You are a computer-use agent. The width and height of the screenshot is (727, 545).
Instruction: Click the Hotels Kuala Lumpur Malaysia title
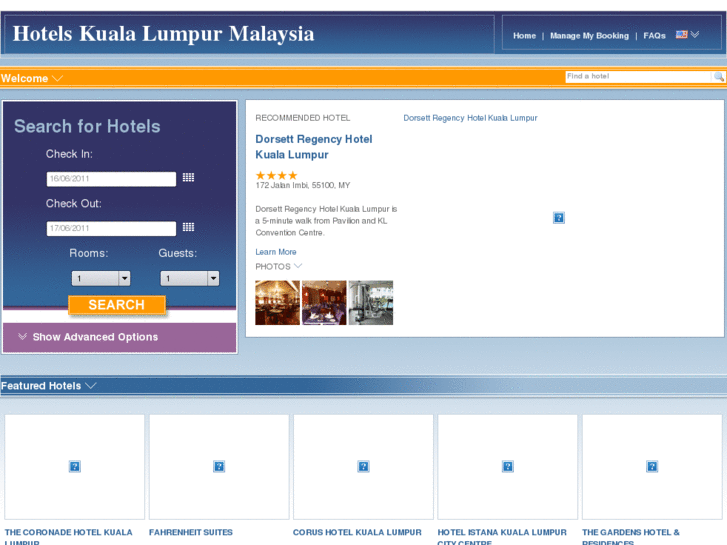[x=163, y=34]
